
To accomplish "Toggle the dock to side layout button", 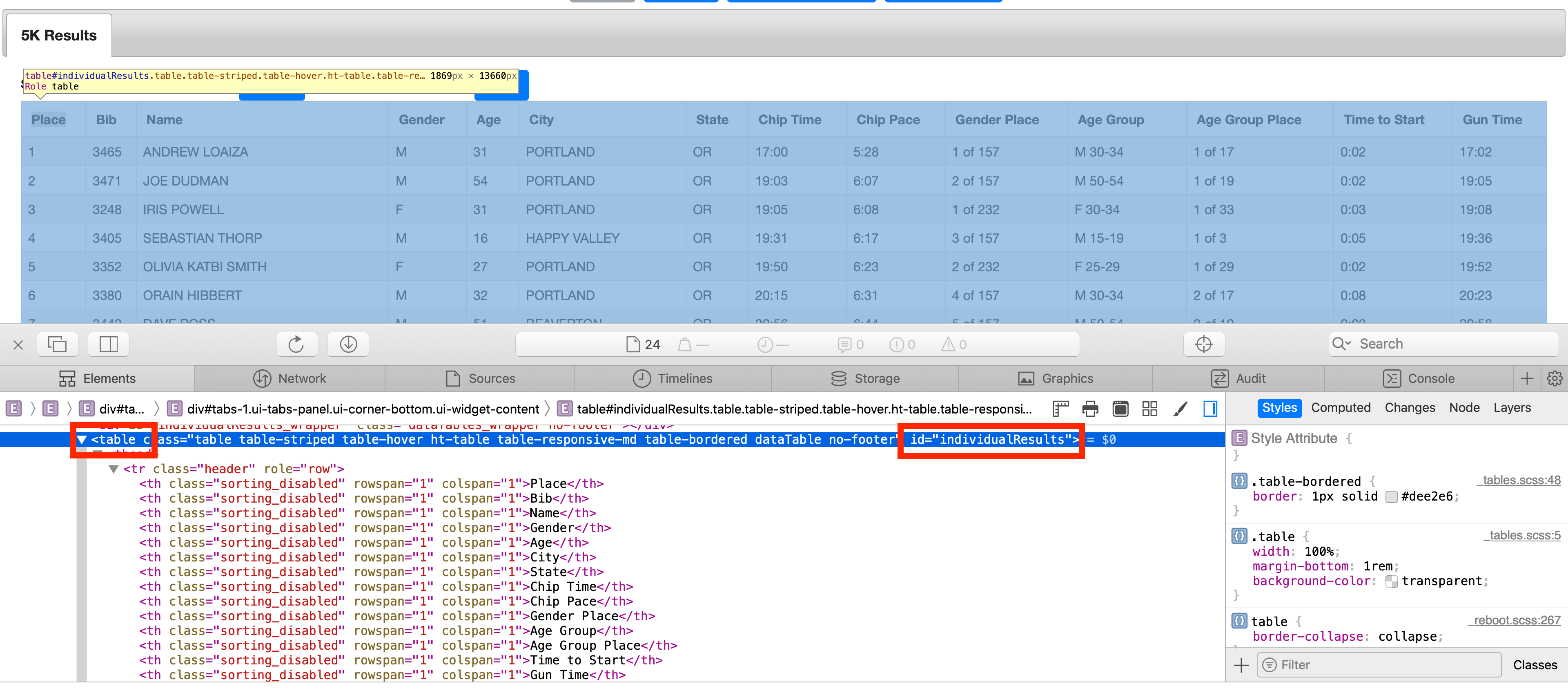I will (108, 344).
